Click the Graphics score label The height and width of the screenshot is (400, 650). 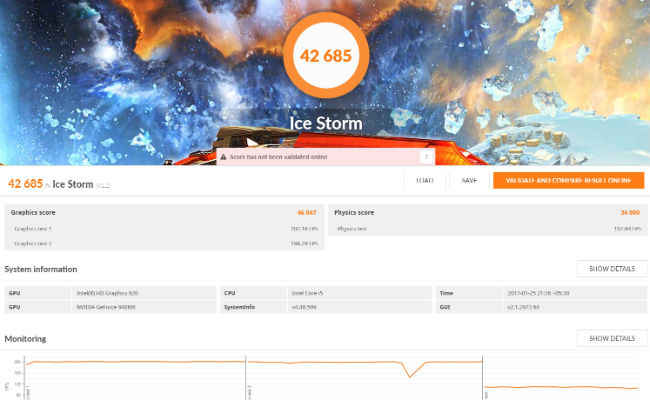(x=33, y=212)
